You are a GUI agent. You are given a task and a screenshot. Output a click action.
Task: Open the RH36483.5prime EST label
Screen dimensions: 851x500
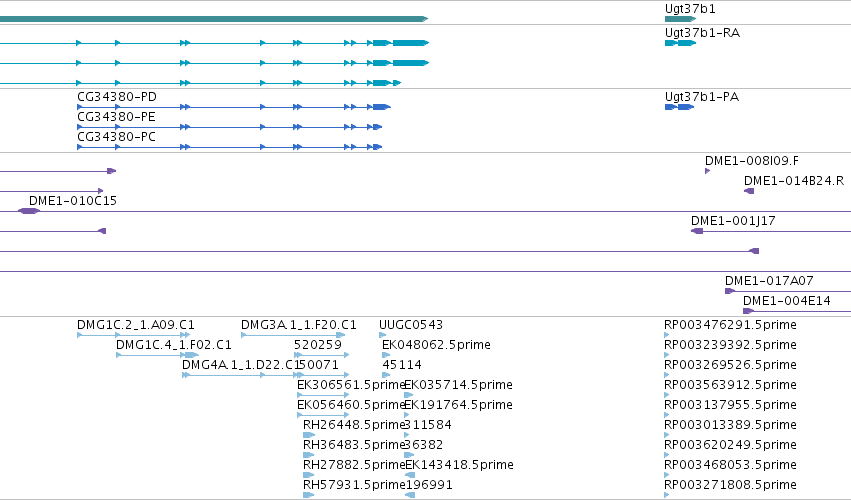point(354,446)
